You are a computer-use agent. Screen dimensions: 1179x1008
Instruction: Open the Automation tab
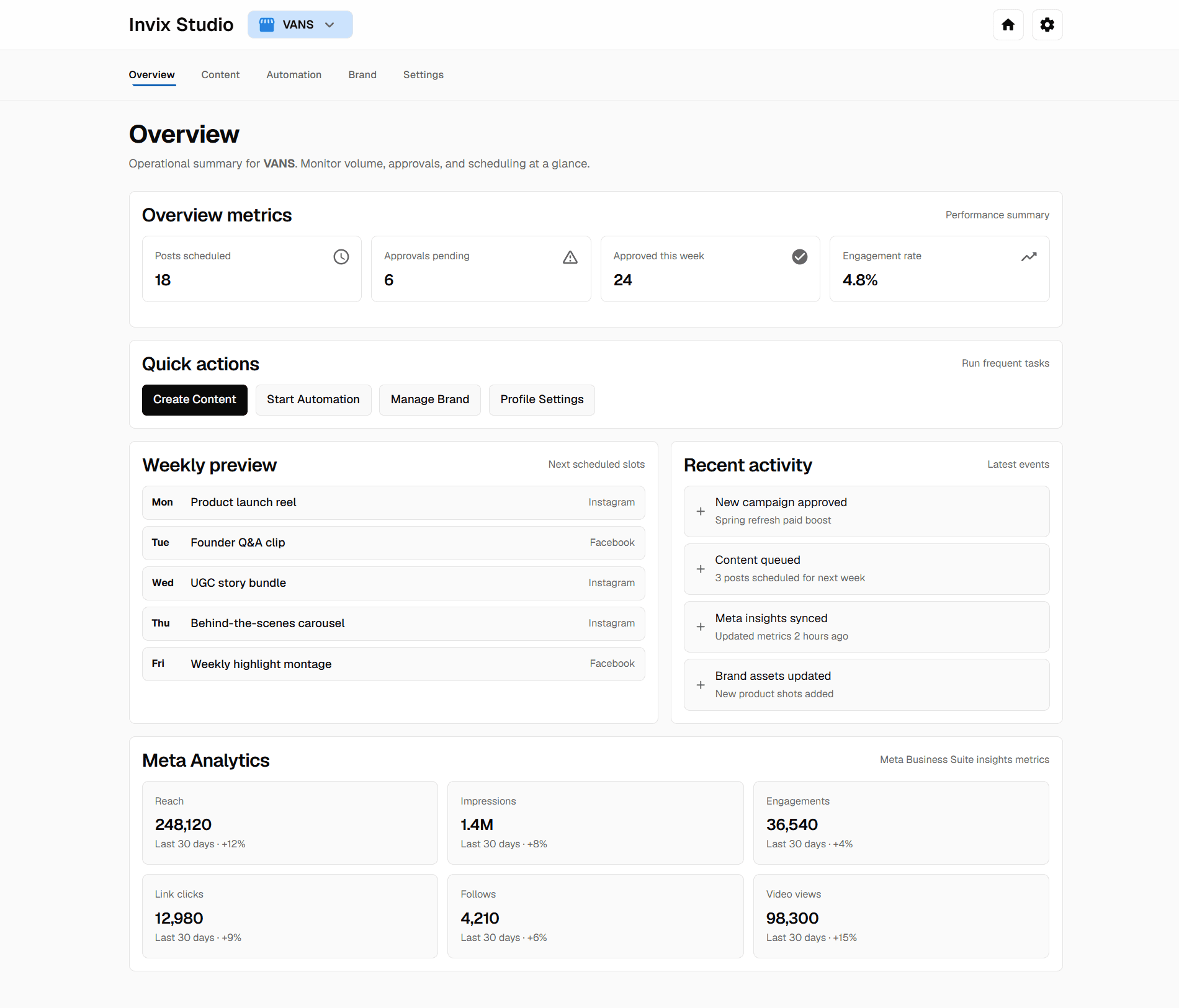[294, 74]
